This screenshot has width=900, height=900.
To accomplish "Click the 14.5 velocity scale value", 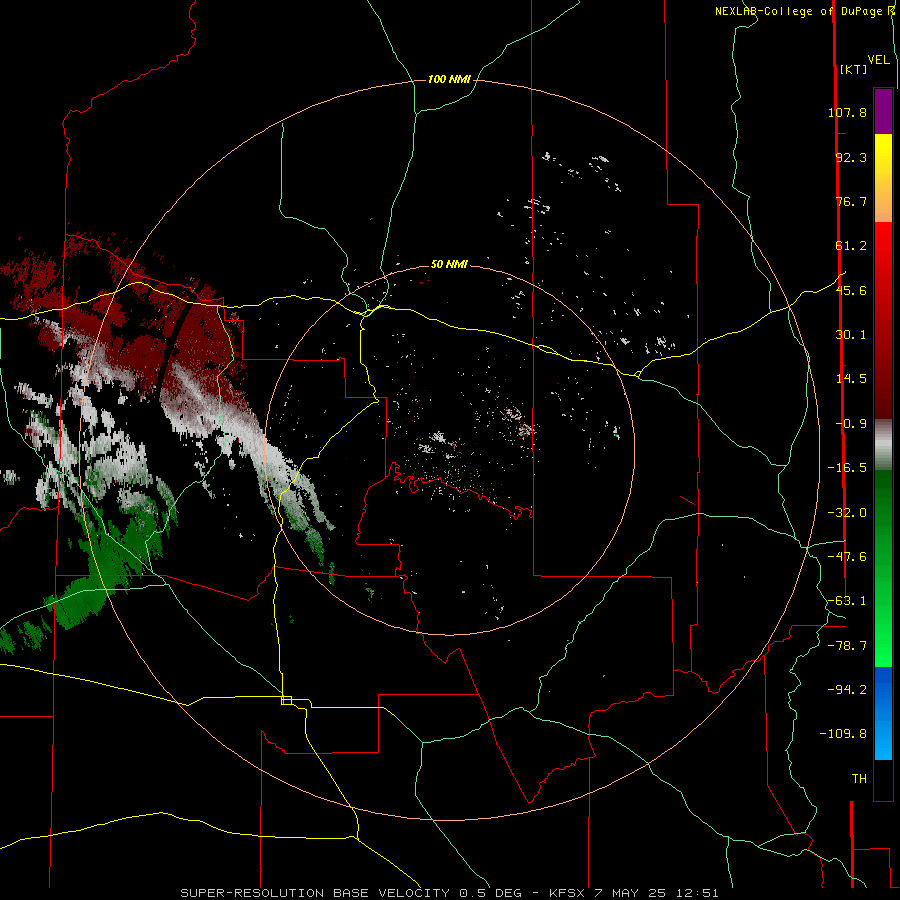I will pyautogui.click(x=851, y=379).
